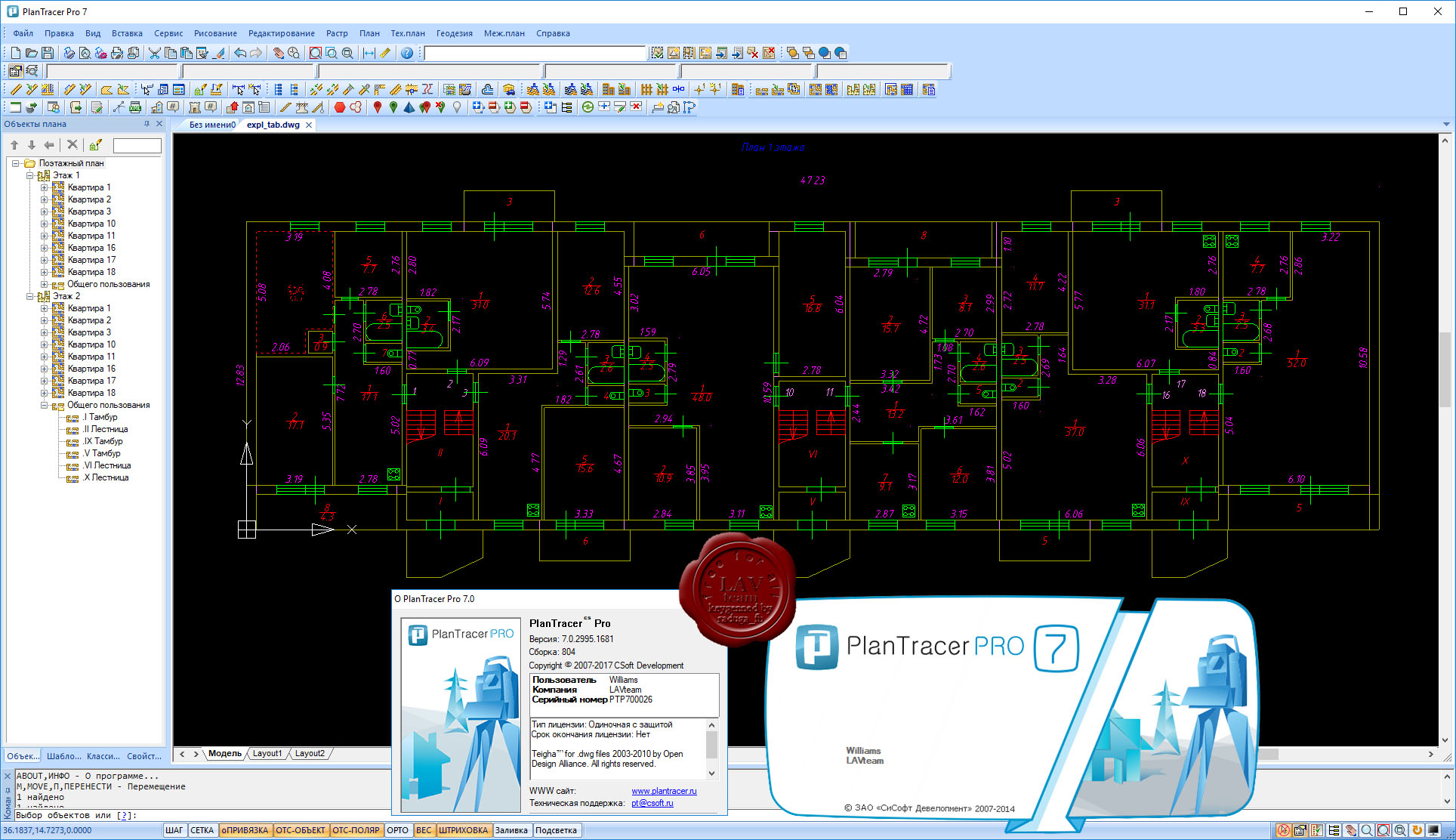Expand Квартира 10 under Этаж 1

(44, 224)
